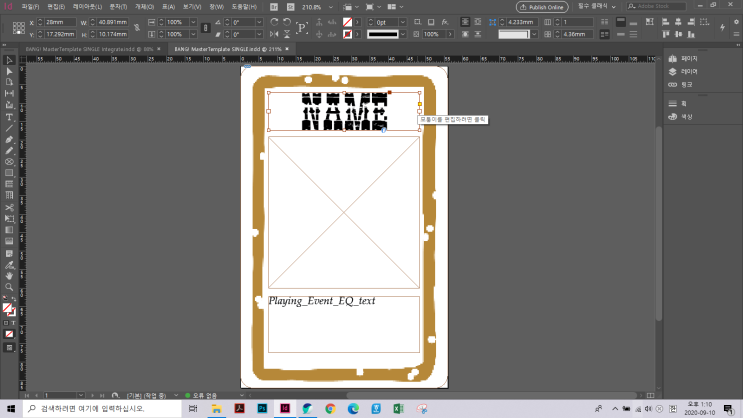Open the zoom level 210.8% dropdown

[331, 7]
